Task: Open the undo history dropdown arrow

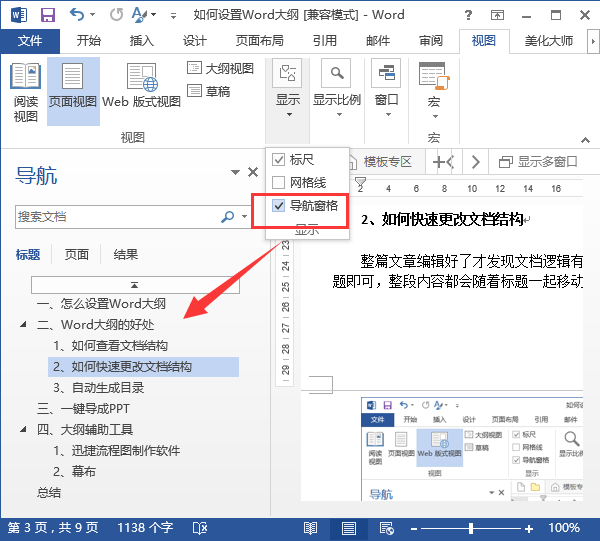Action: tap(92, 15)
